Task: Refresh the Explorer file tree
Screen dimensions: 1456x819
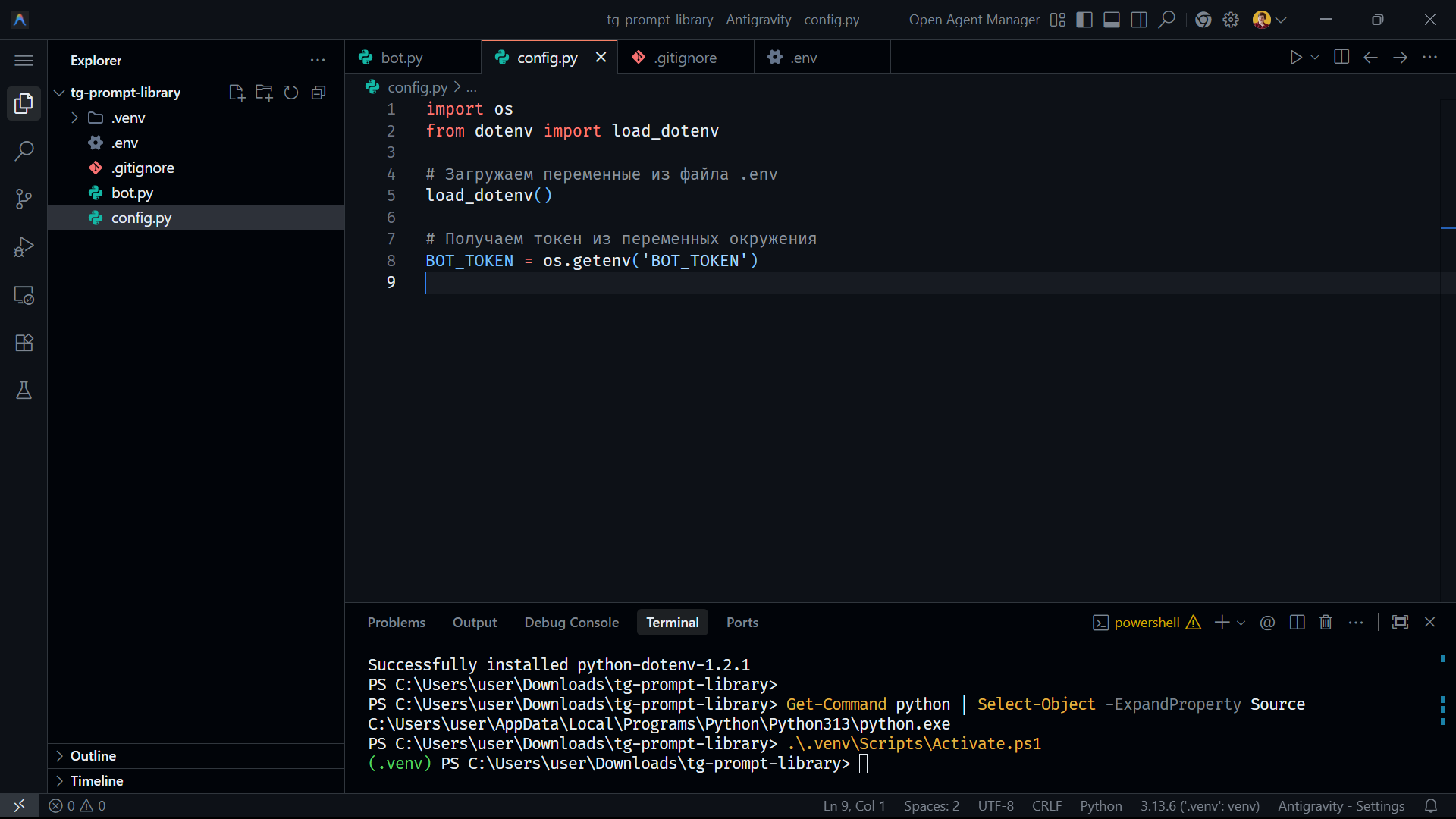Action: [291, 93]
